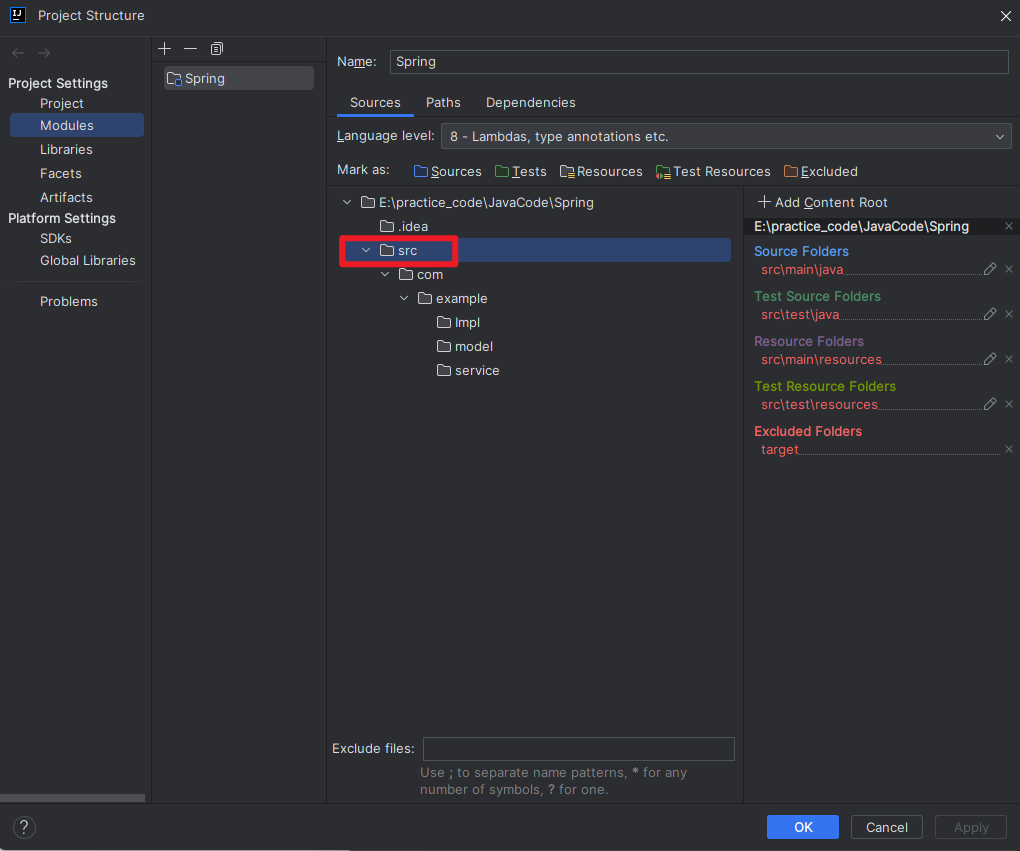Select the service folder
1020x851 pixels.
469,371
